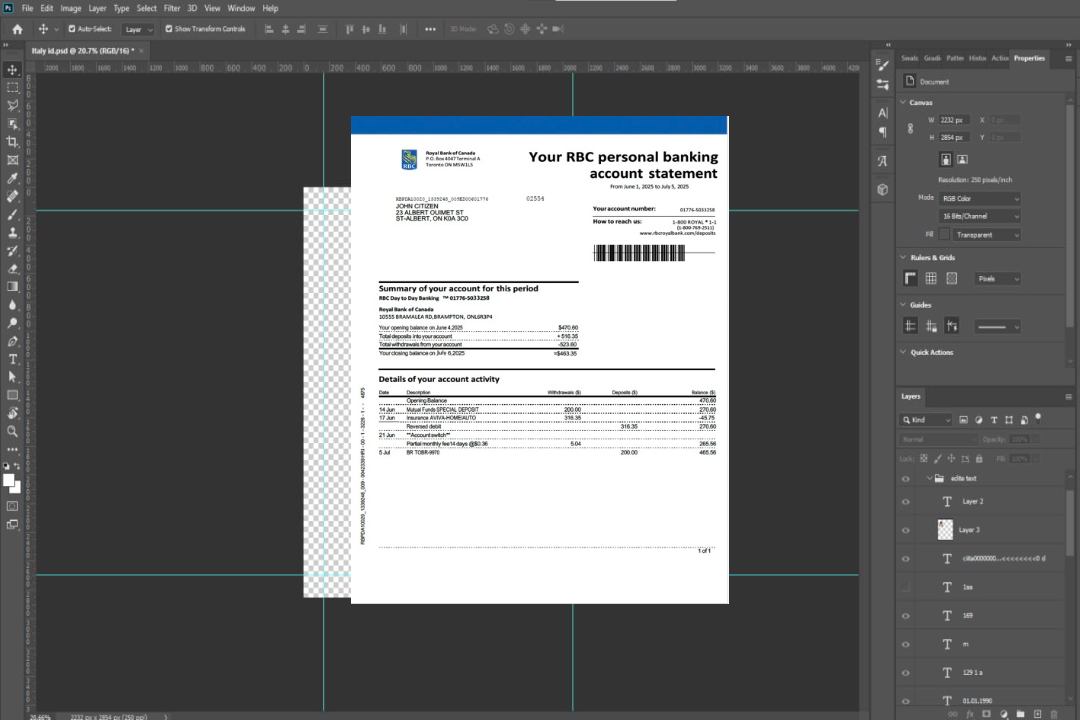Toggle the grid icon in Rulers & Grids
The height and width of the screenshot is (720, 1080).
point(931,278)
